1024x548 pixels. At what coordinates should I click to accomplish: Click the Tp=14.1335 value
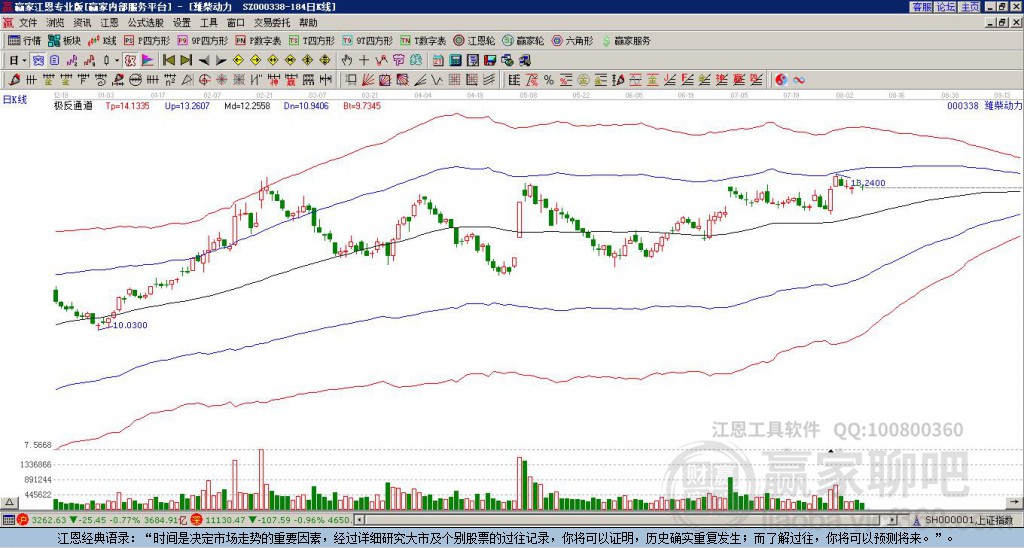point(127,105)
